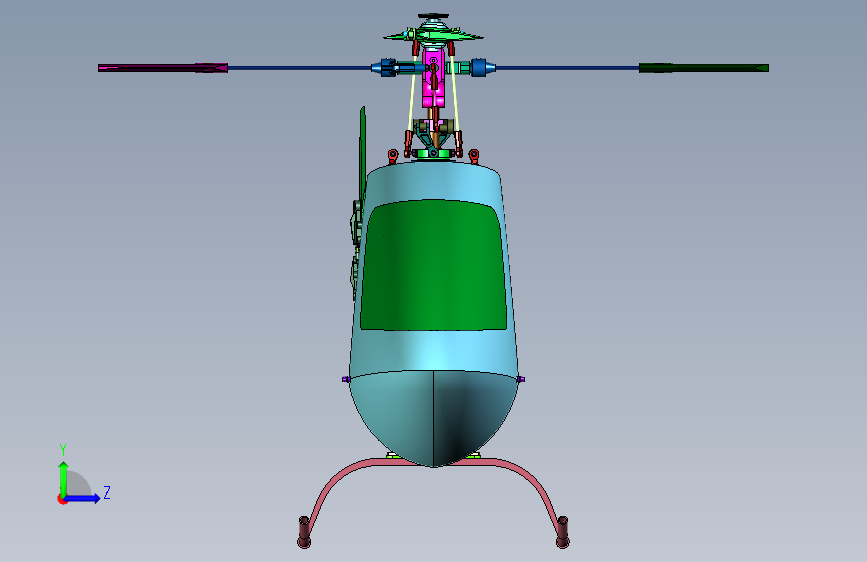Image resolution: width=867 pixels, height=562 pixels.
Task: Select the right purple fuselage fastener
Action: pyautogui.click(x=521, y=379)
